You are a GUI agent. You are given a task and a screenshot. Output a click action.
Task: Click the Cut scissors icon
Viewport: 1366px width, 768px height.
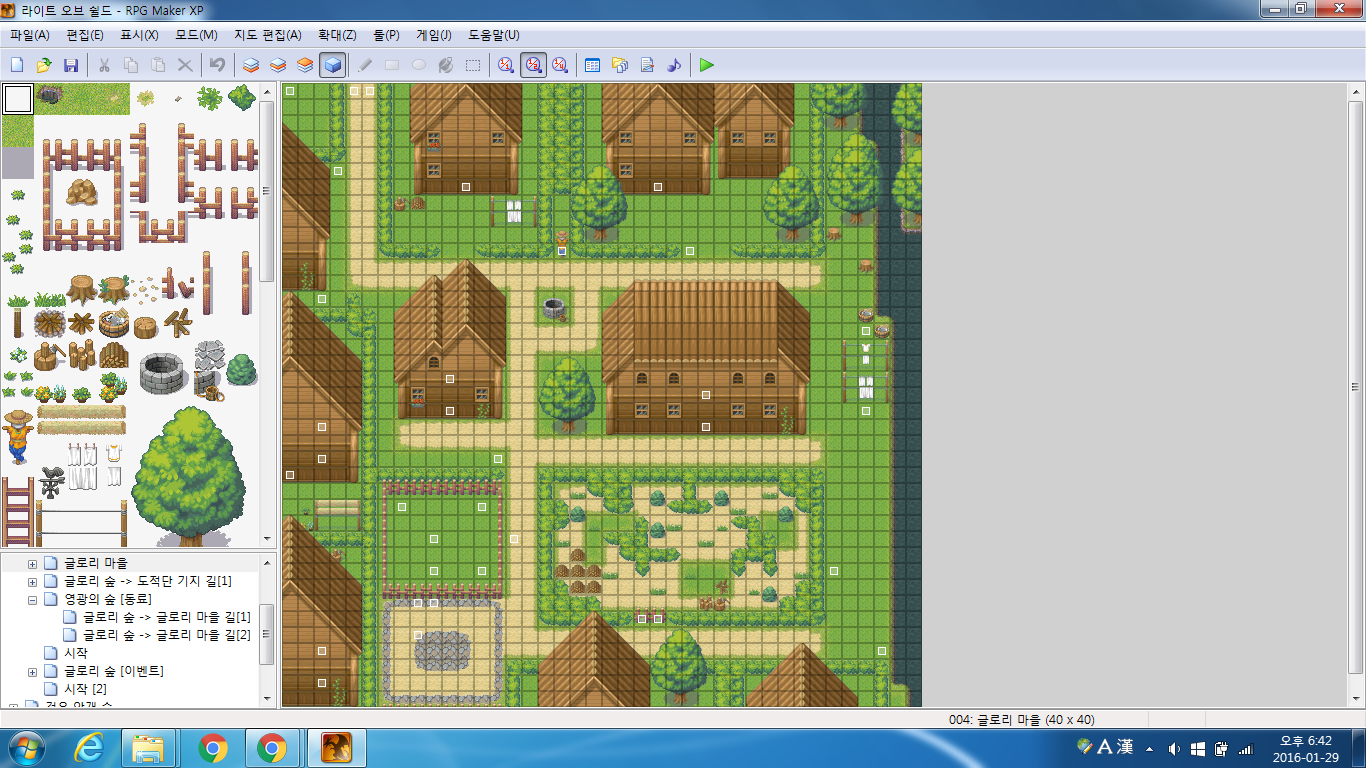tap(104, 65)
